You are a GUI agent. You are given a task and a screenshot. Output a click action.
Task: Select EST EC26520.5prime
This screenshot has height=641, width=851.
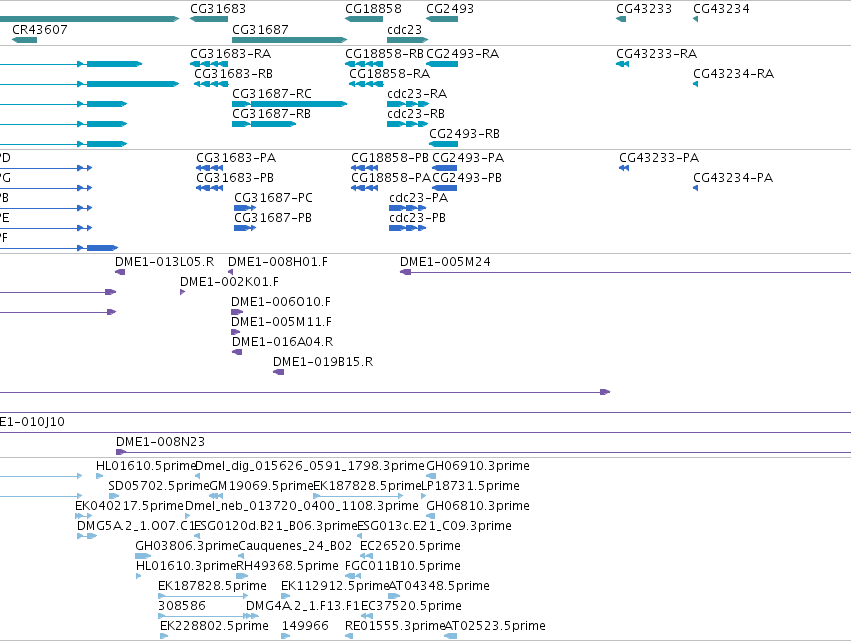pyautogui.click(x=366, y=556)
